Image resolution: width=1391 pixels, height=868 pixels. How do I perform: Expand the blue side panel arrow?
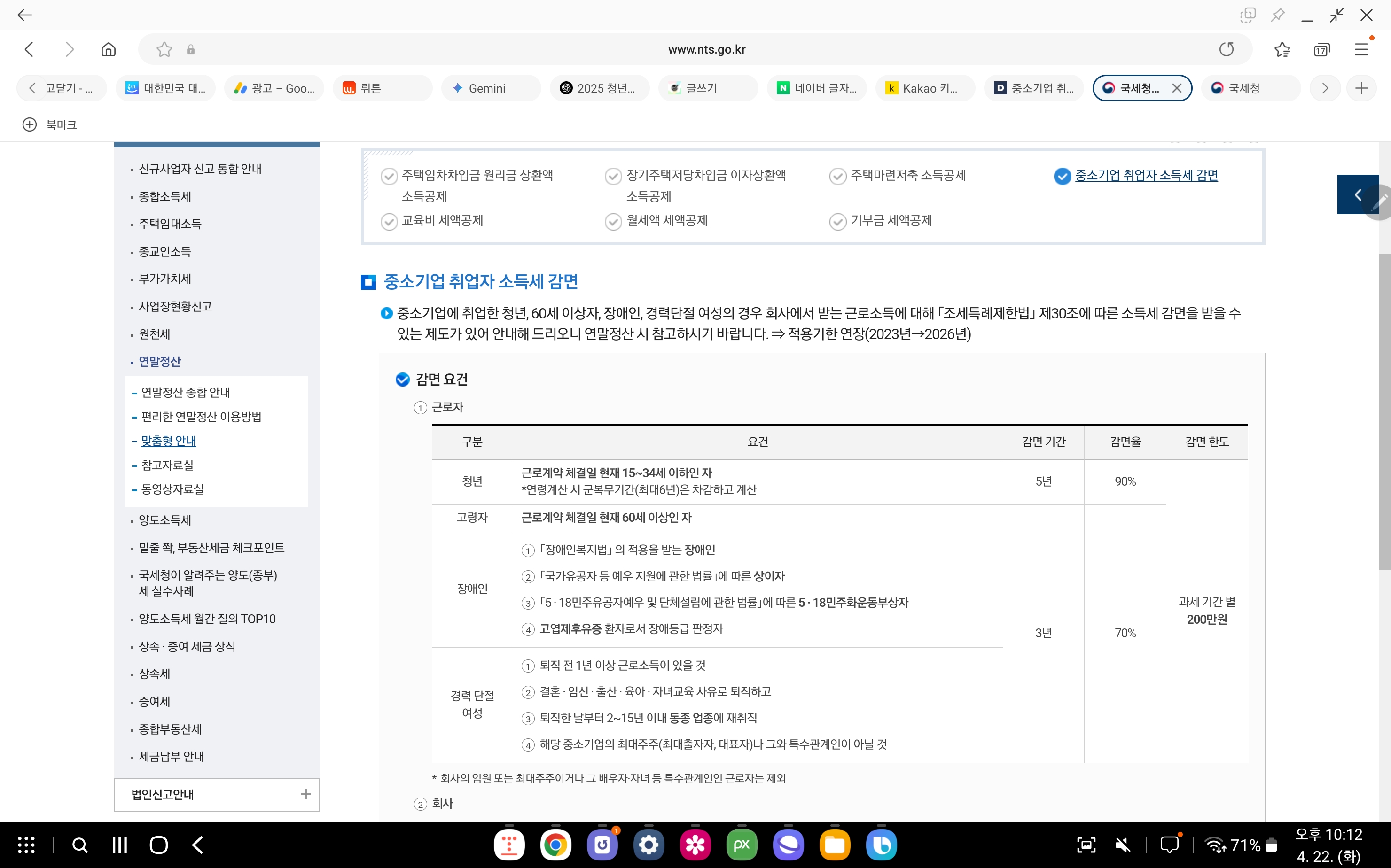(1357, 194)
